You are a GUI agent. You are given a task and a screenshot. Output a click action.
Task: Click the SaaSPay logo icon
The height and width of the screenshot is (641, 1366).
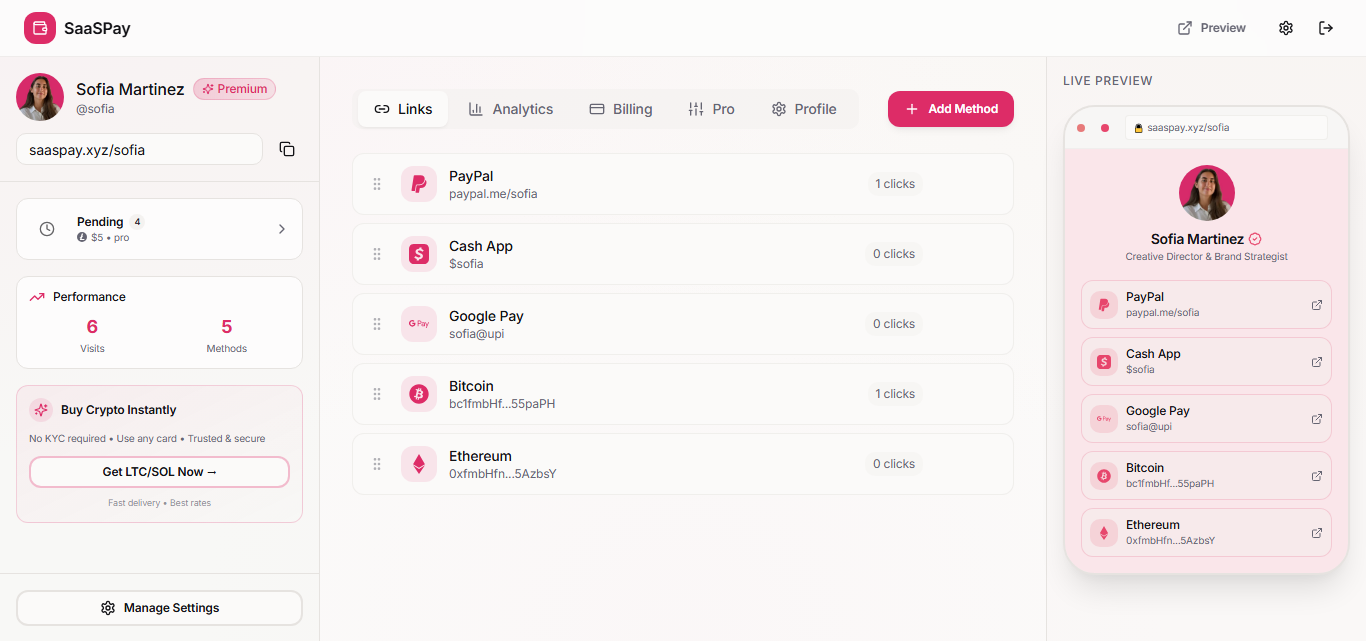39,27
